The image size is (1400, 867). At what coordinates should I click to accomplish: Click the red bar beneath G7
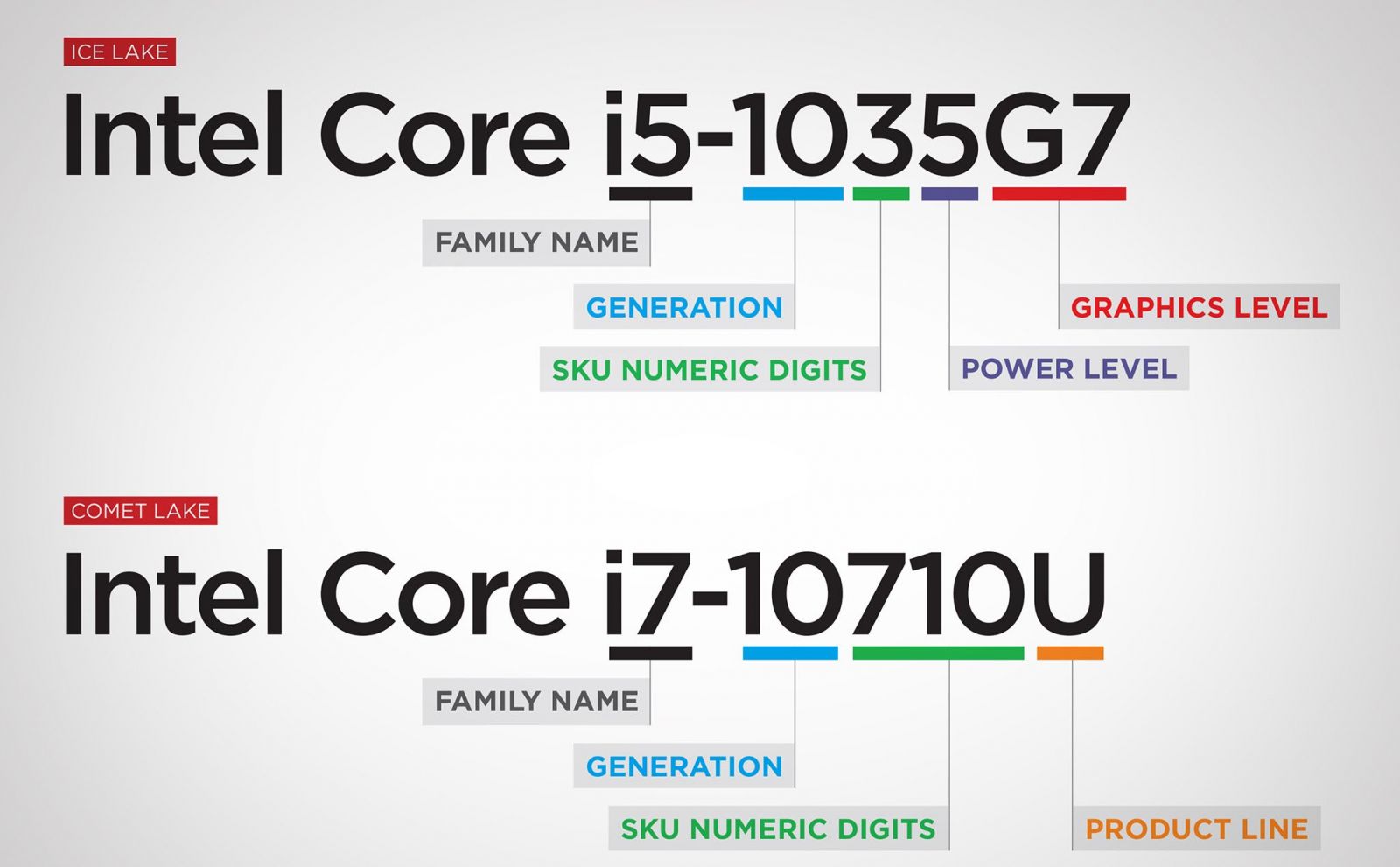tap(1059, 194)
